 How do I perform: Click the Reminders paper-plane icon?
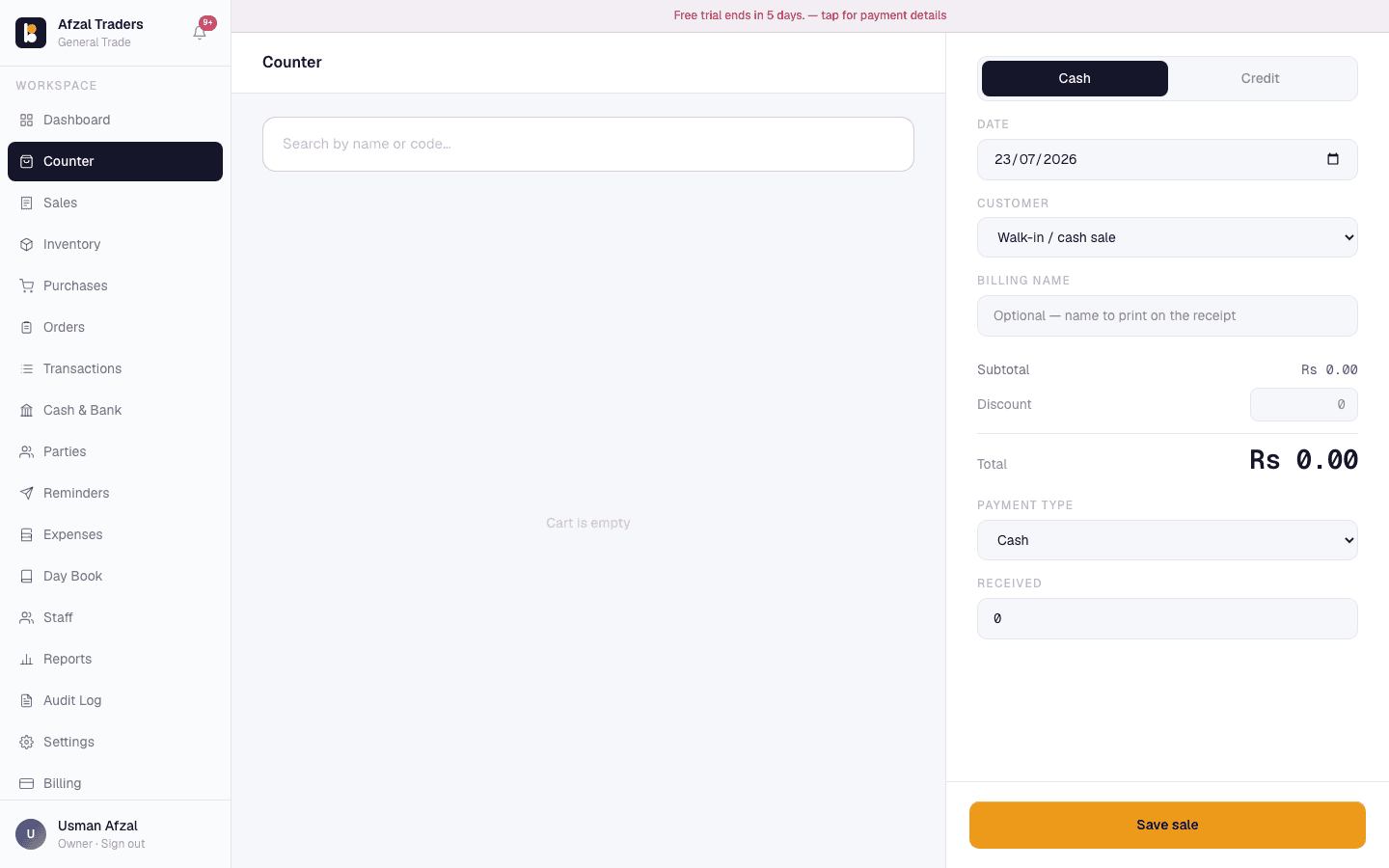(x=27, y=494)
